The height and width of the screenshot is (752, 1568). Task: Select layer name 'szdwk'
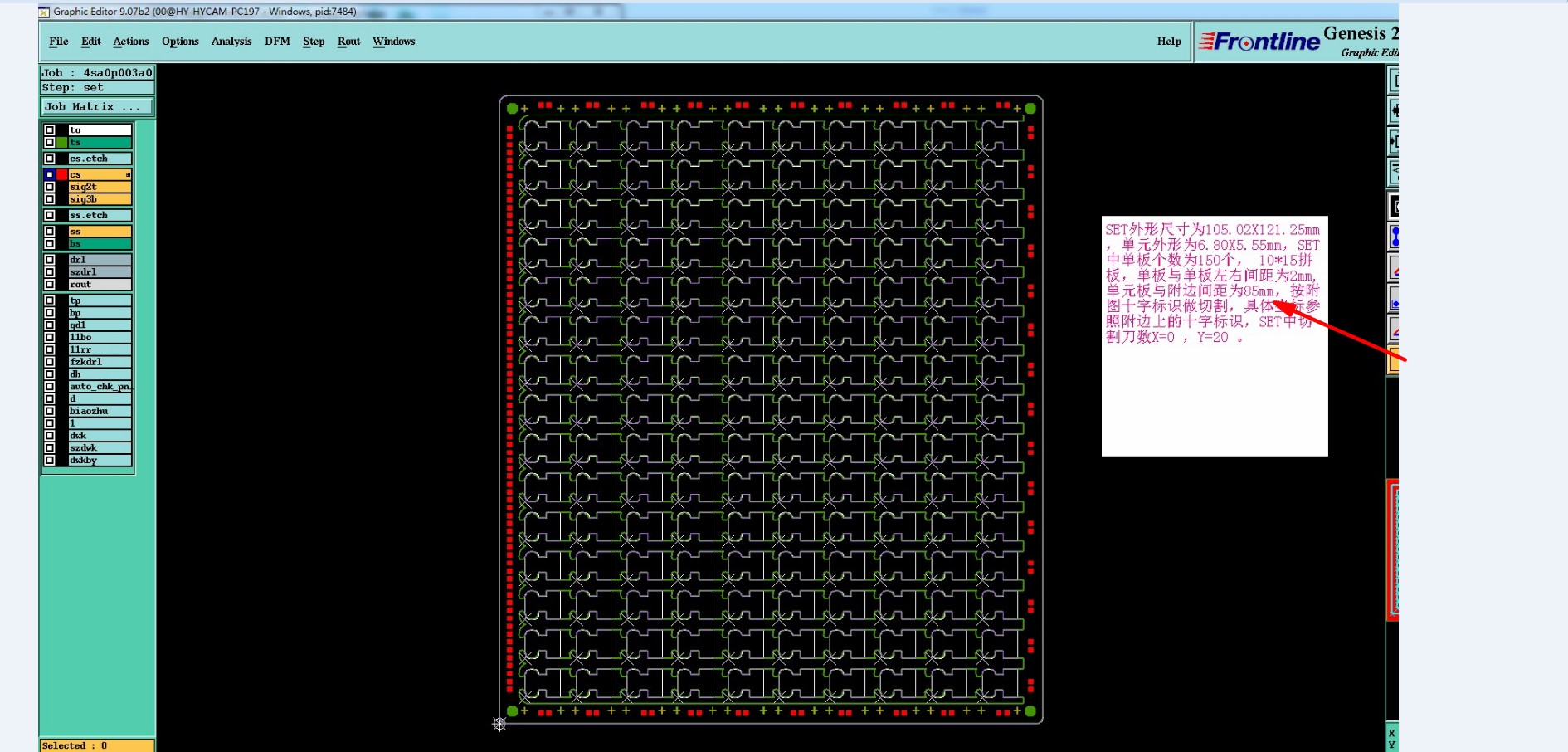(x=100, y=448)
